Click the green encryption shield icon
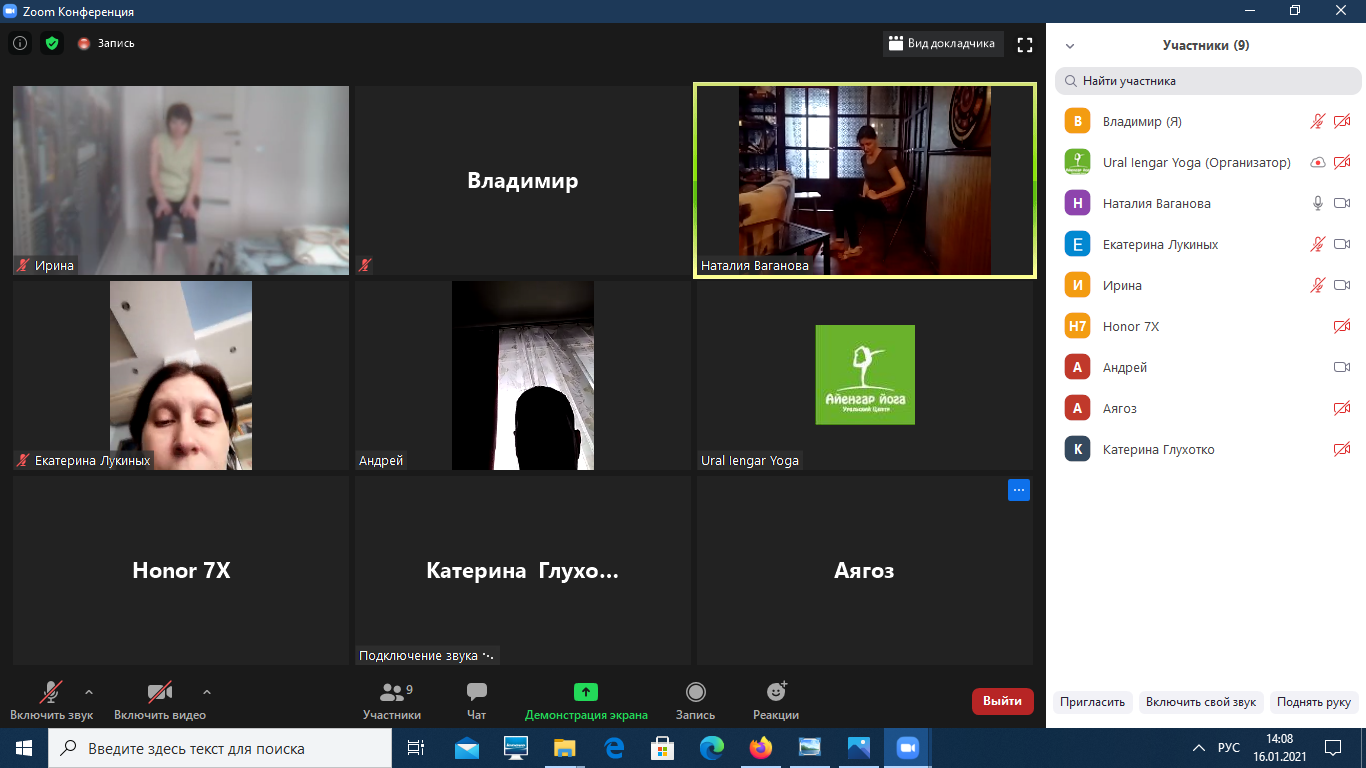Image resolution: width=1366 pixels, height=768 pixels. [x=52, y=43]
